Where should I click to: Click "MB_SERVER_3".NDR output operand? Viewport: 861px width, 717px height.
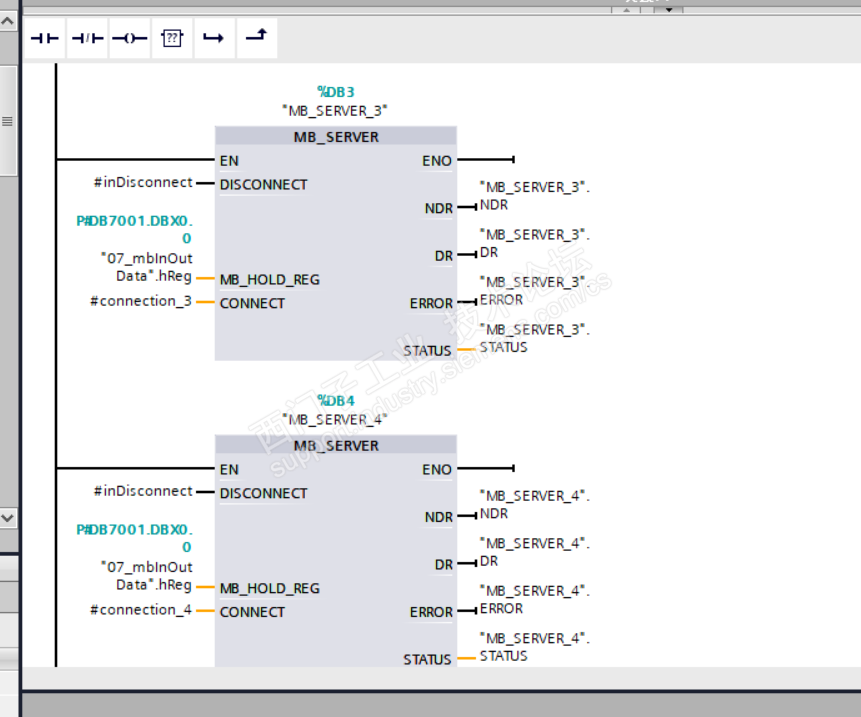535,196
